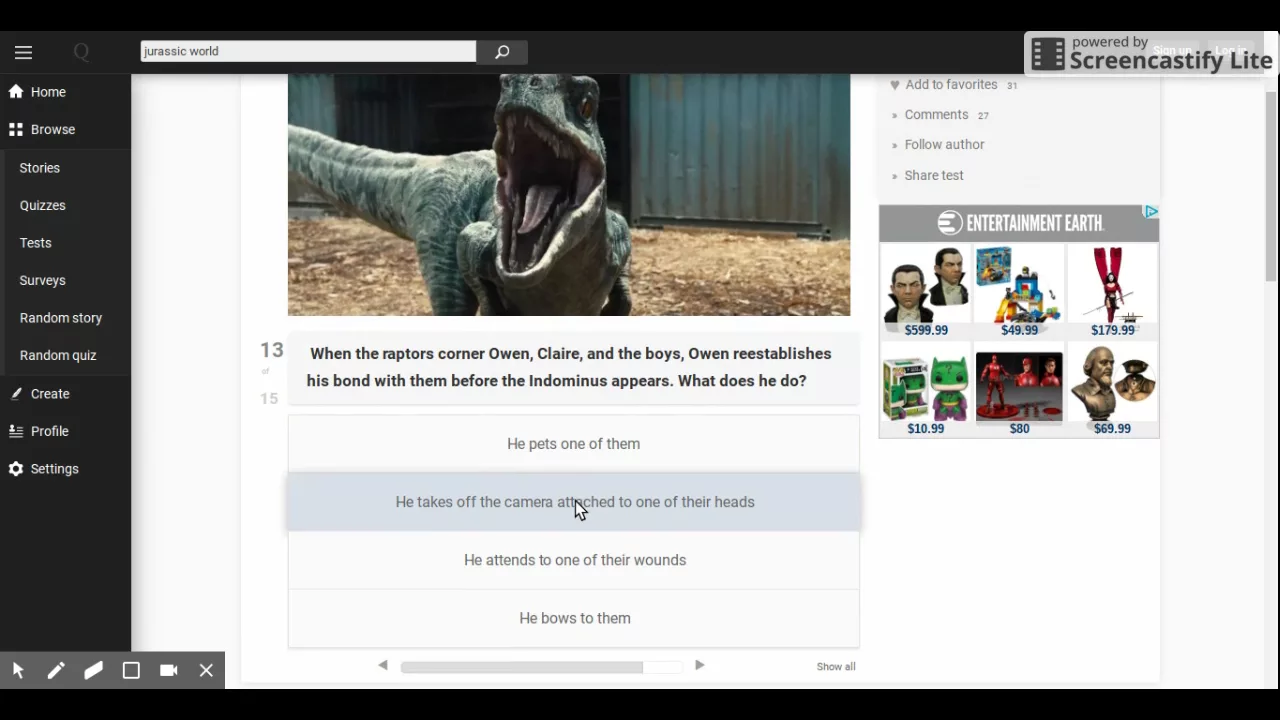The width and height of the screenshot is (1280, 720).
Task: Go to next question arrow
Action: [699, 665]
